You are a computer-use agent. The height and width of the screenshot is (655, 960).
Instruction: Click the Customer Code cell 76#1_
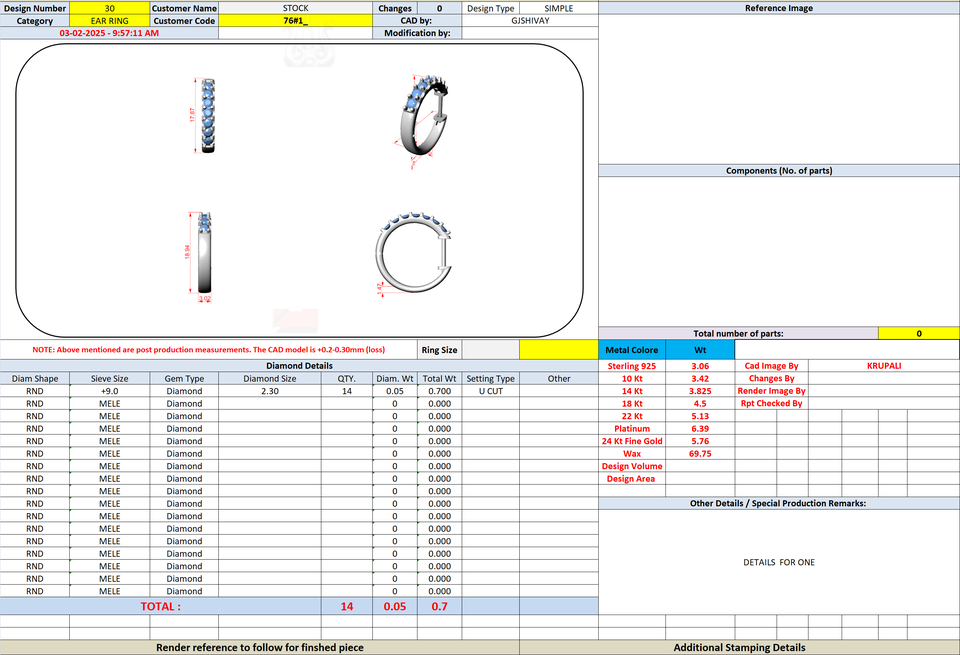point(295,21)
